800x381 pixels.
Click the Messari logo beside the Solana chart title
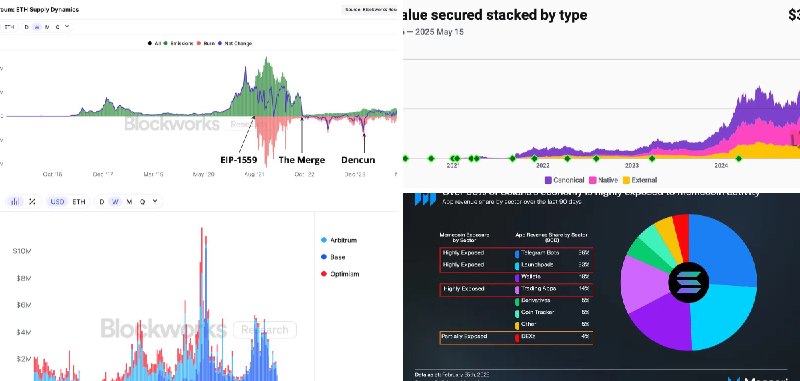coord(425,198)
